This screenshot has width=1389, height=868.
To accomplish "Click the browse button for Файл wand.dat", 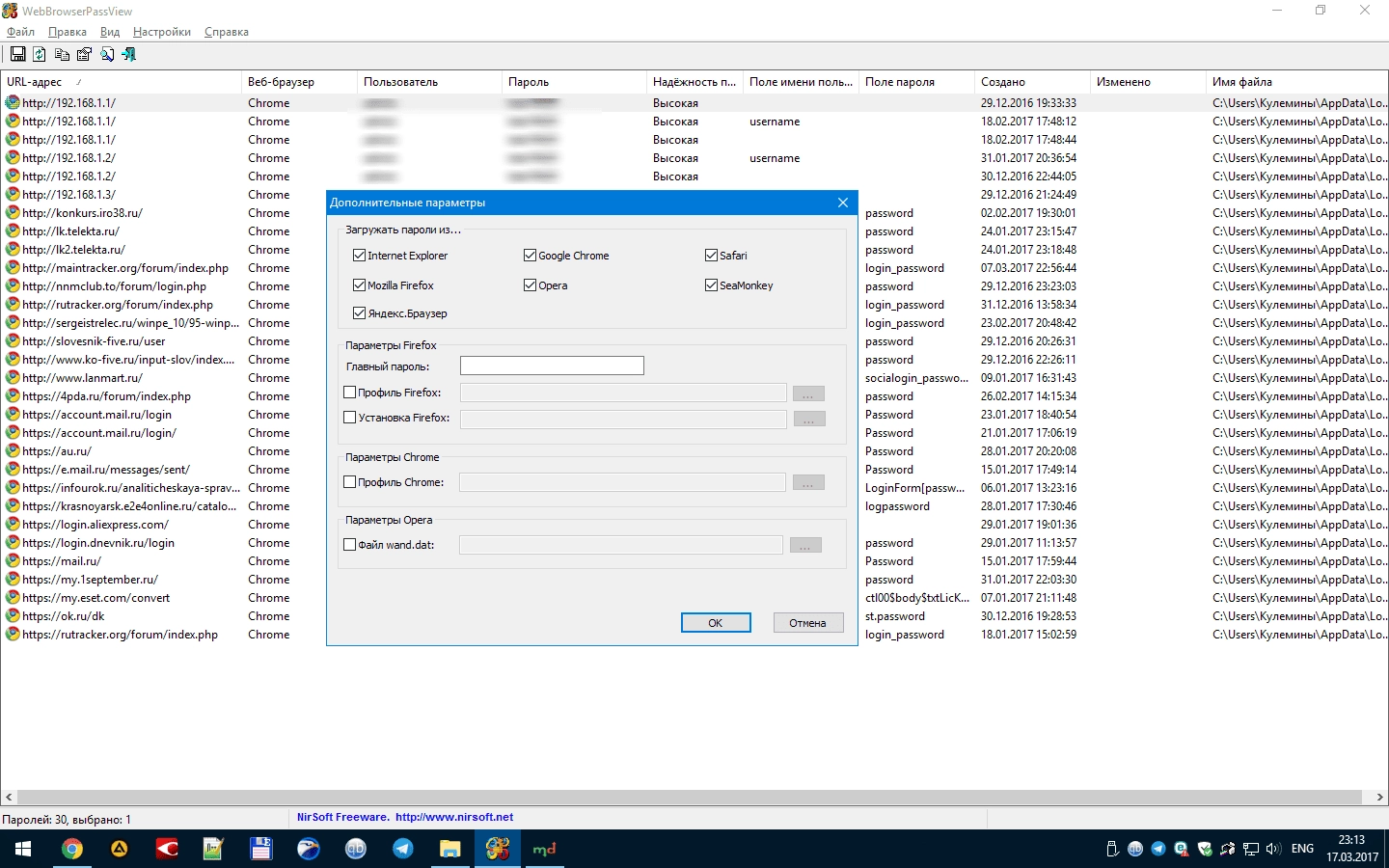I will coord(805,545).
